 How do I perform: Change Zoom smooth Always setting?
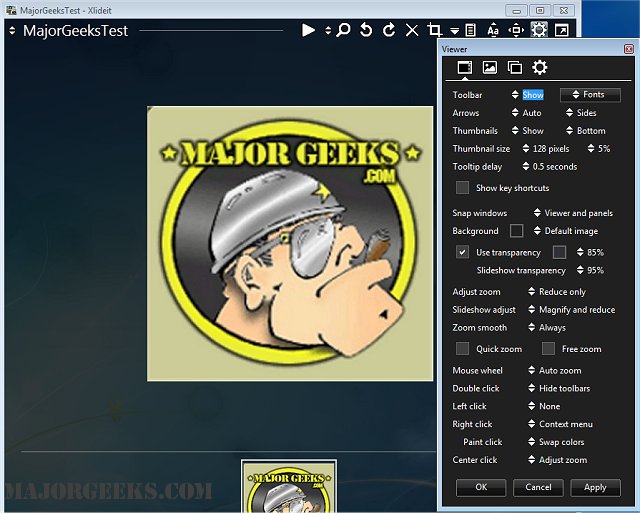coord(547,328)
